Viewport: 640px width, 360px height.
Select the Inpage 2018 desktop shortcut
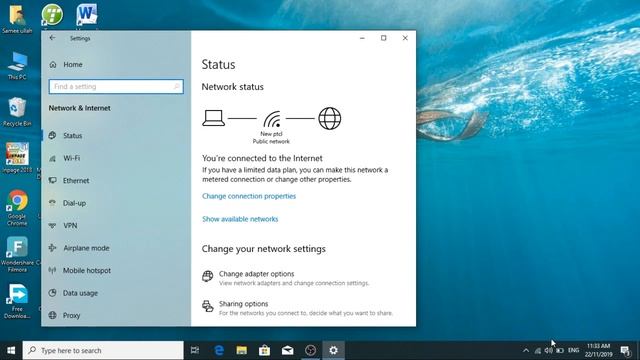pyautogui.click(x=17, y=158)
